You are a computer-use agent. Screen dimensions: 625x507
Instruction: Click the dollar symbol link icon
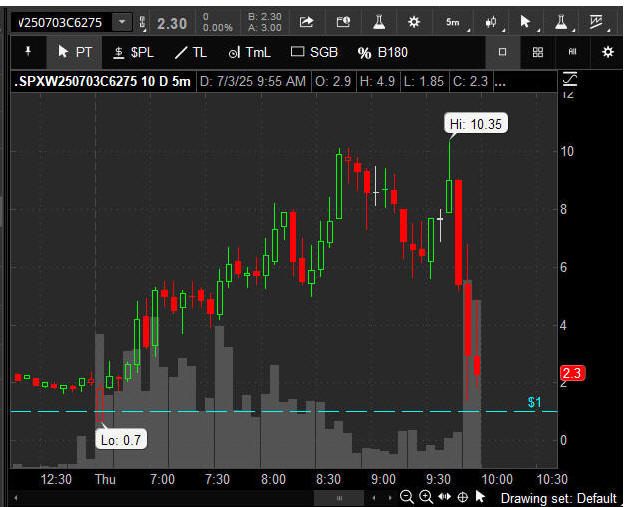point(142,23)
